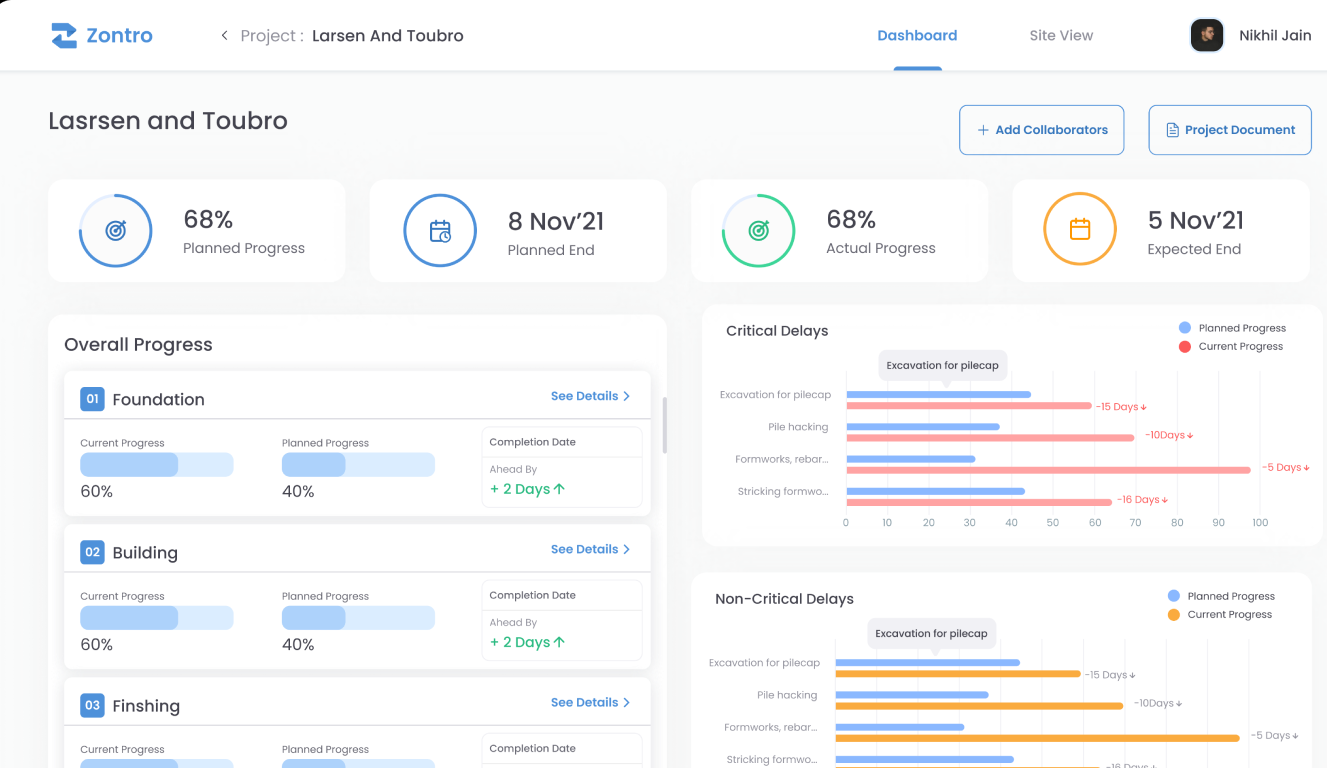The image size is (1327, 771).
Task: Click green up arrow in Building completion
Action: coord(559,642)
